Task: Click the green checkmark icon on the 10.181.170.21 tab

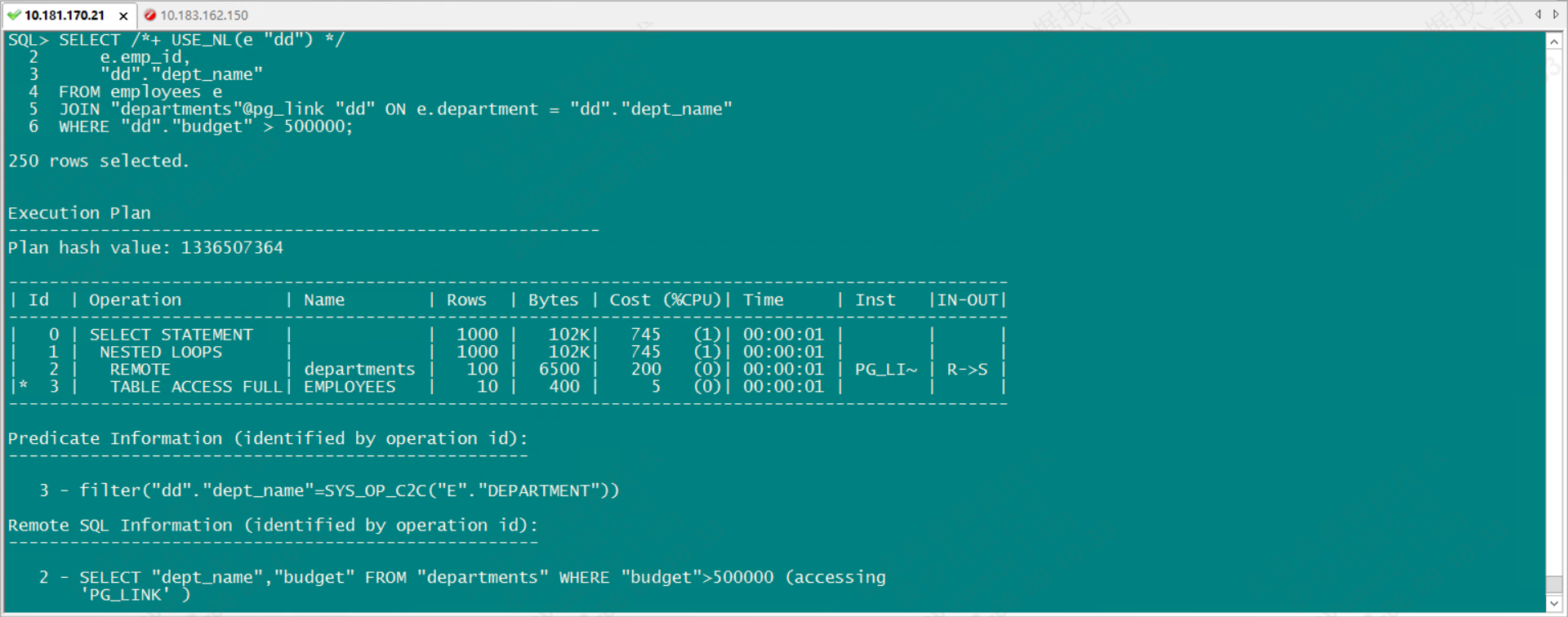Action: [x=14, y=15]
